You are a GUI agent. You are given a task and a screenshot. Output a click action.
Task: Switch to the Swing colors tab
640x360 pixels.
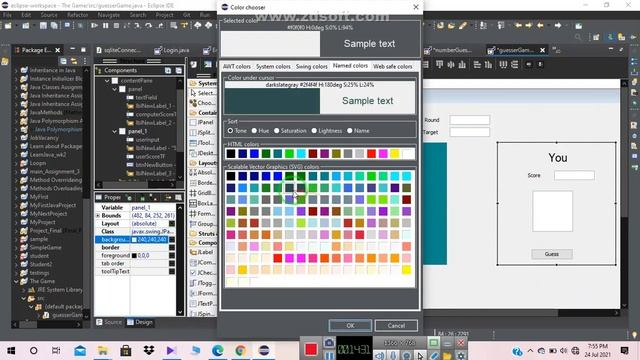tap(311, 67)
